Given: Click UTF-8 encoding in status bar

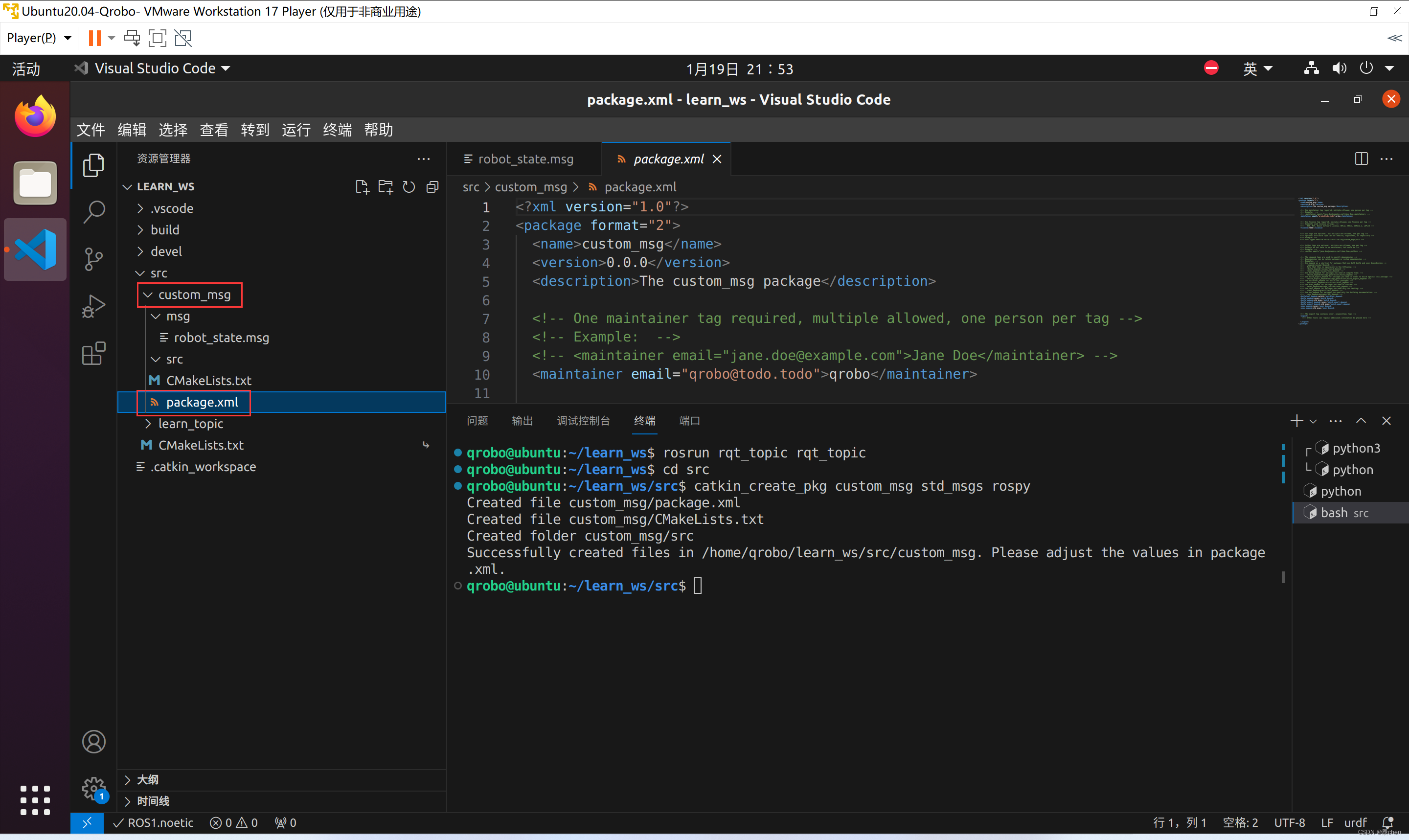Looking at the screenshot, I should click(x=1289, y=822).
